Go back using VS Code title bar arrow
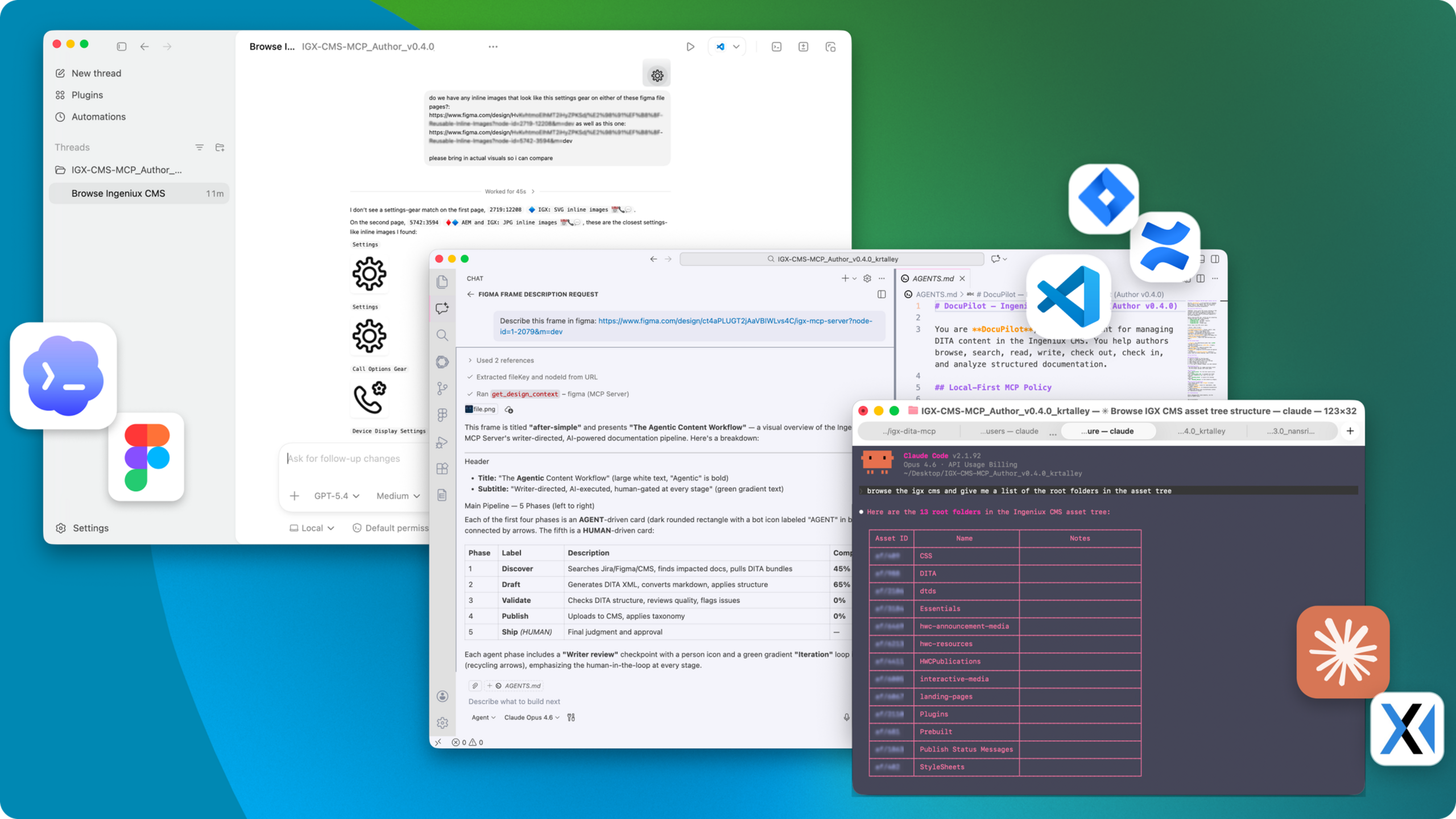 click(x=653, y=259)
